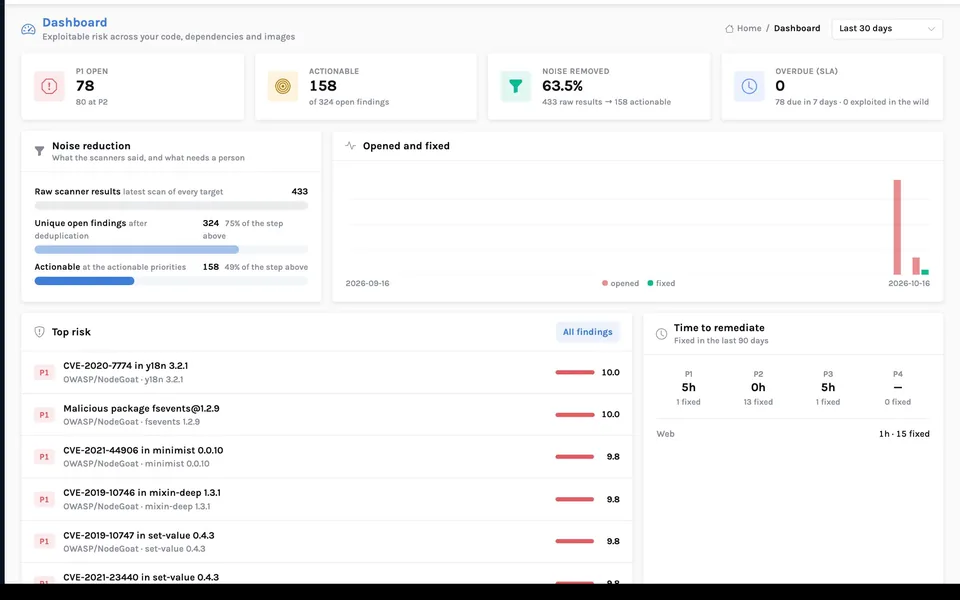Open Malicious package fsevents@1.2.9 finding

(141, 408)
